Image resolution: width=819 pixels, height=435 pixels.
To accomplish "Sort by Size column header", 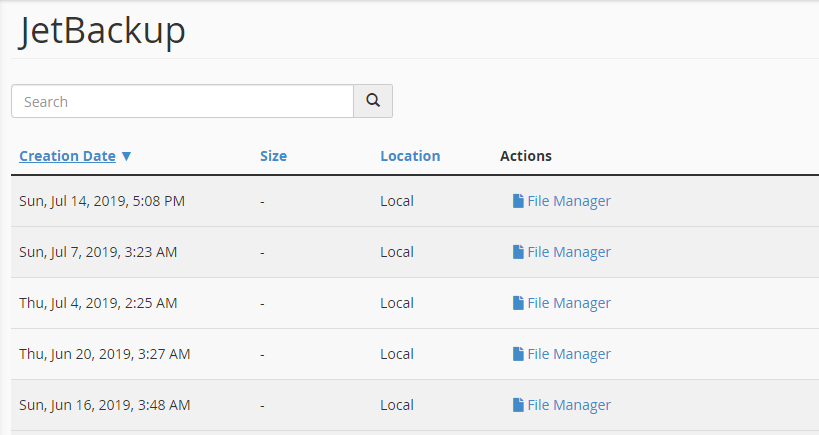I will coord(273,156).
